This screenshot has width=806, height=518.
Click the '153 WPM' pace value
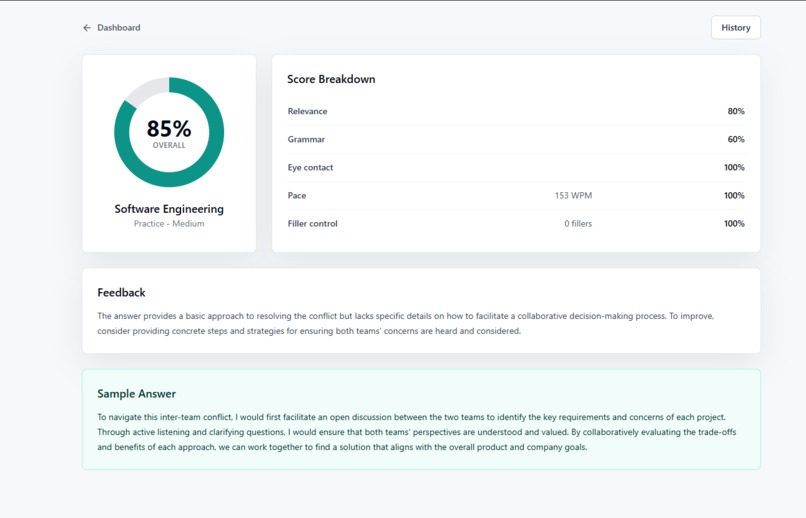[573, 196]
